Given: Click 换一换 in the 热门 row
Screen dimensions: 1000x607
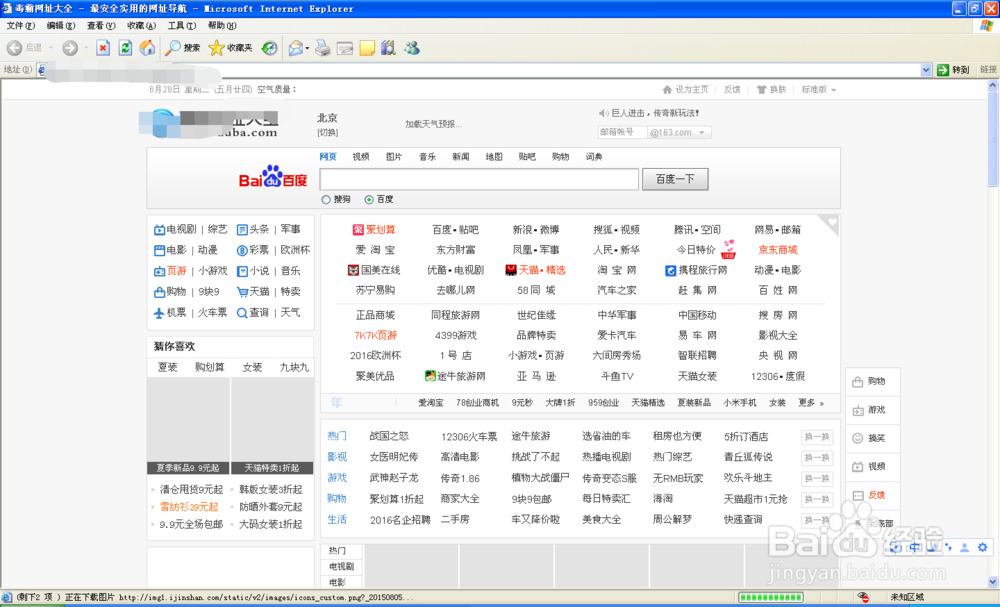Looking at the screenshot, I should [816, 437].
